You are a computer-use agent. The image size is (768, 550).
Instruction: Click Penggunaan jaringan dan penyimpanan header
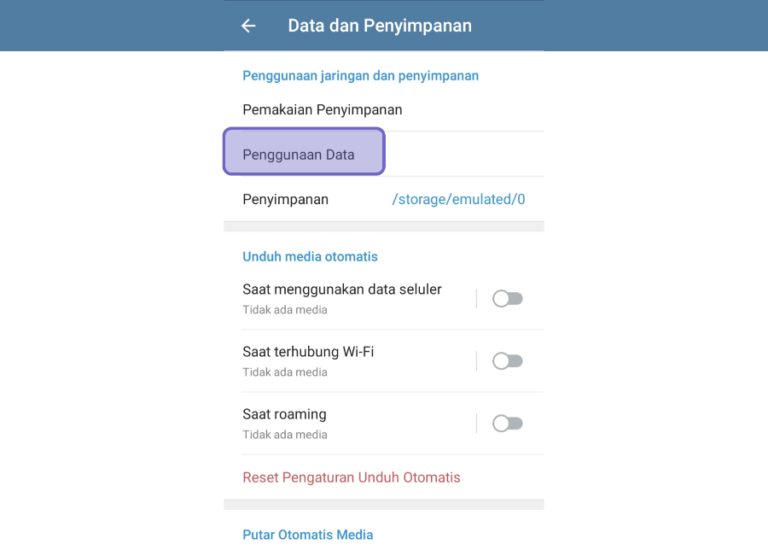tap(360, 76)
